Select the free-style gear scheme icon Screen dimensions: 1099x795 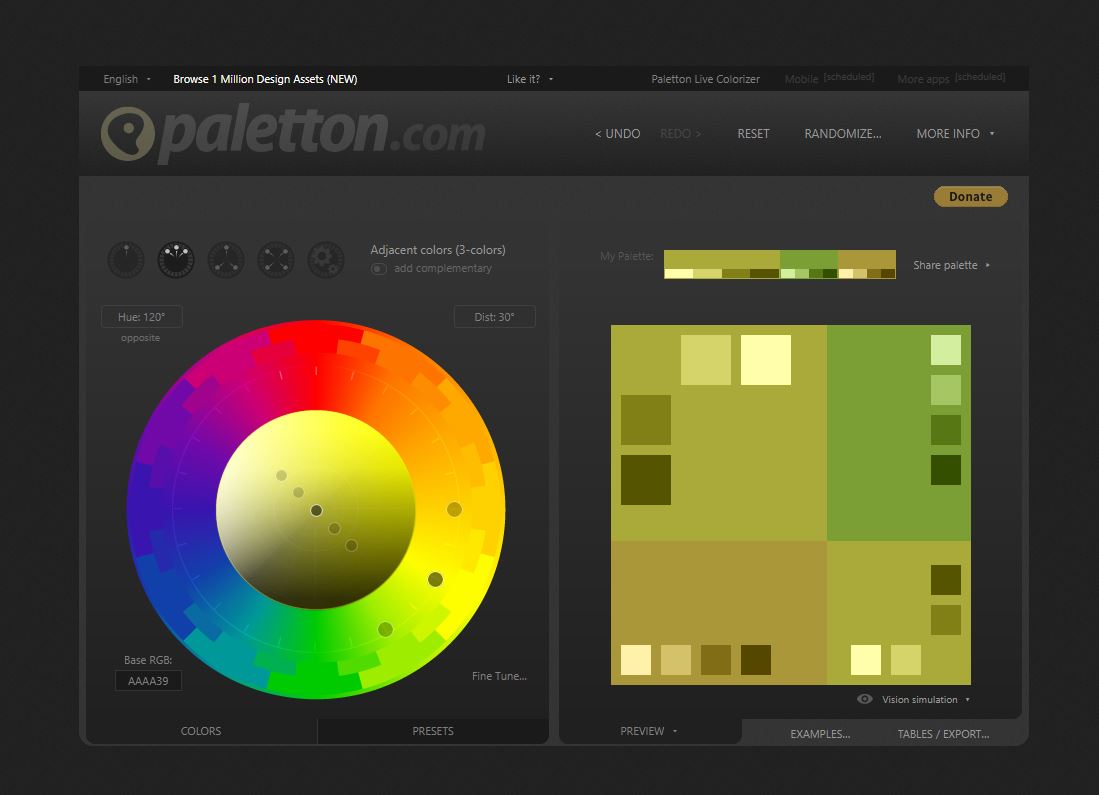[325, 260]
